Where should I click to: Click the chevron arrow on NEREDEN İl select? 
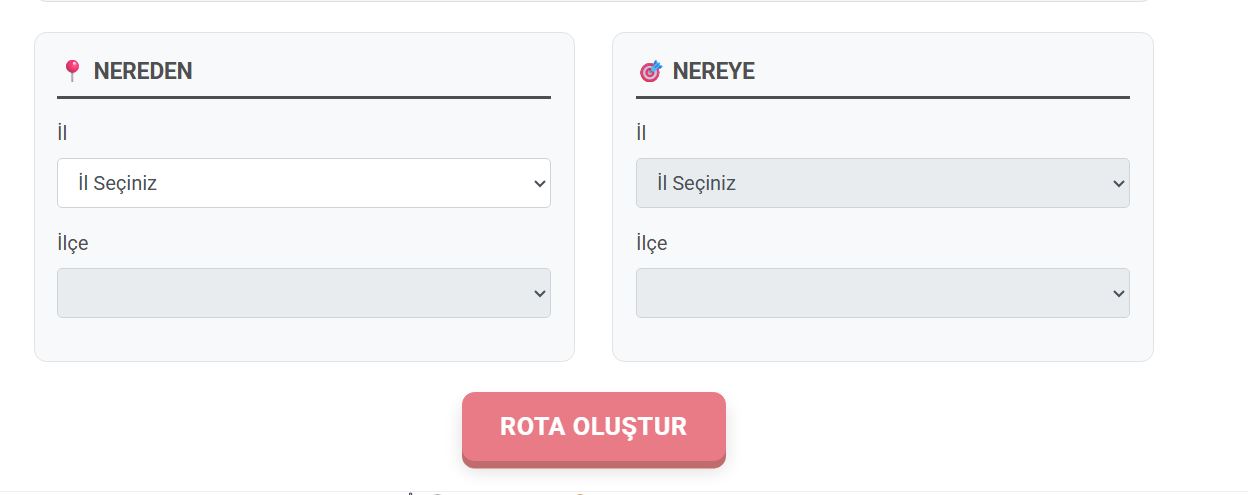pos(540,183)
